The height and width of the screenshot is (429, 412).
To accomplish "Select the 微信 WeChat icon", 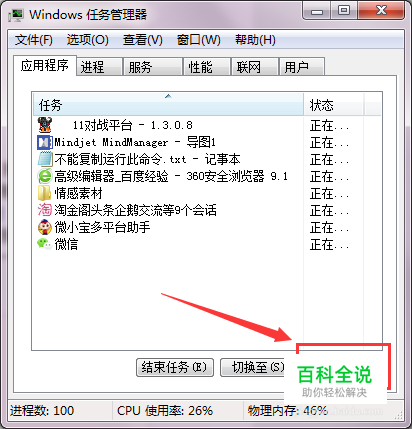I will pos(45,244).
